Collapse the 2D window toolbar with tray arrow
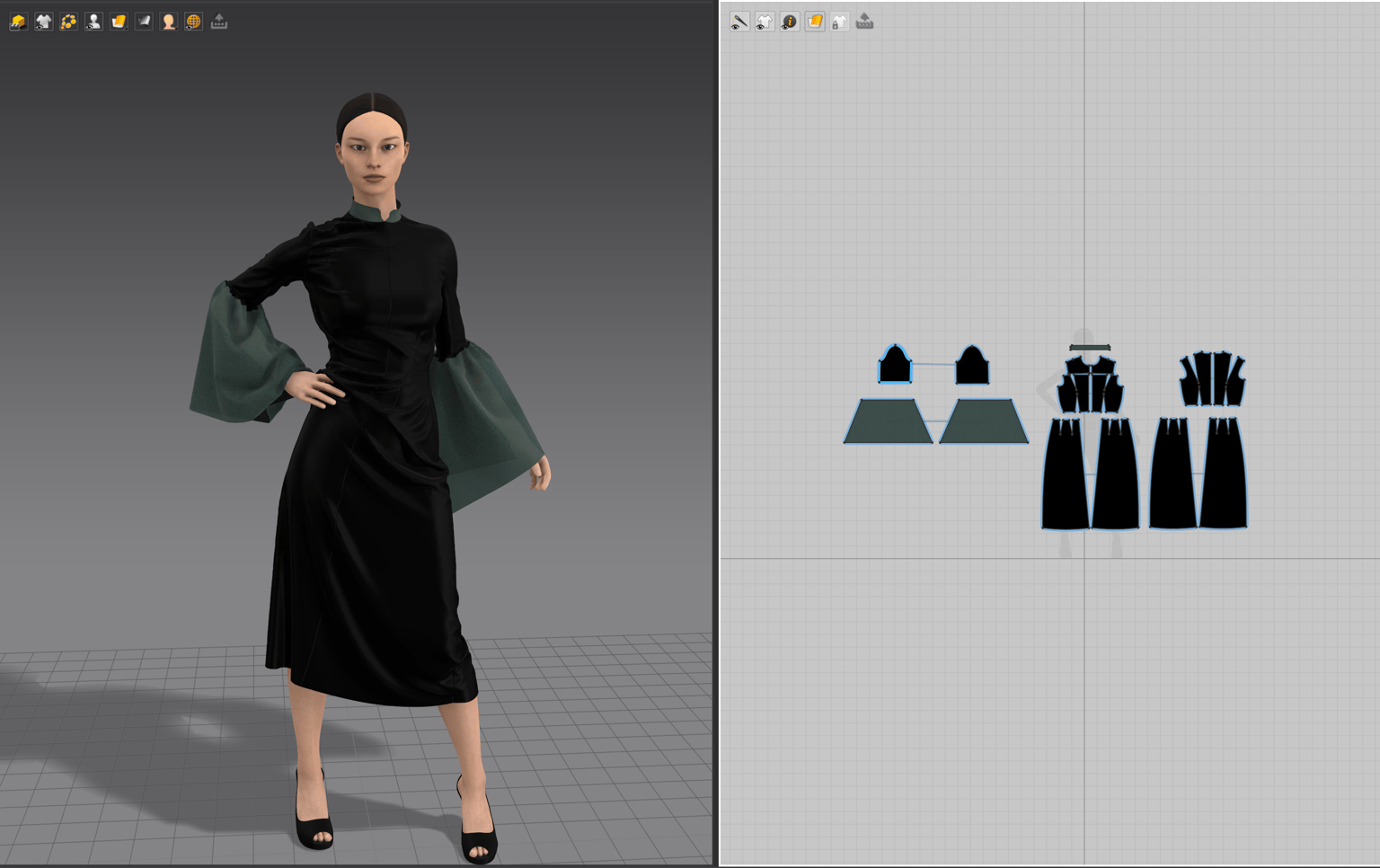 click(x=865, y=22)
